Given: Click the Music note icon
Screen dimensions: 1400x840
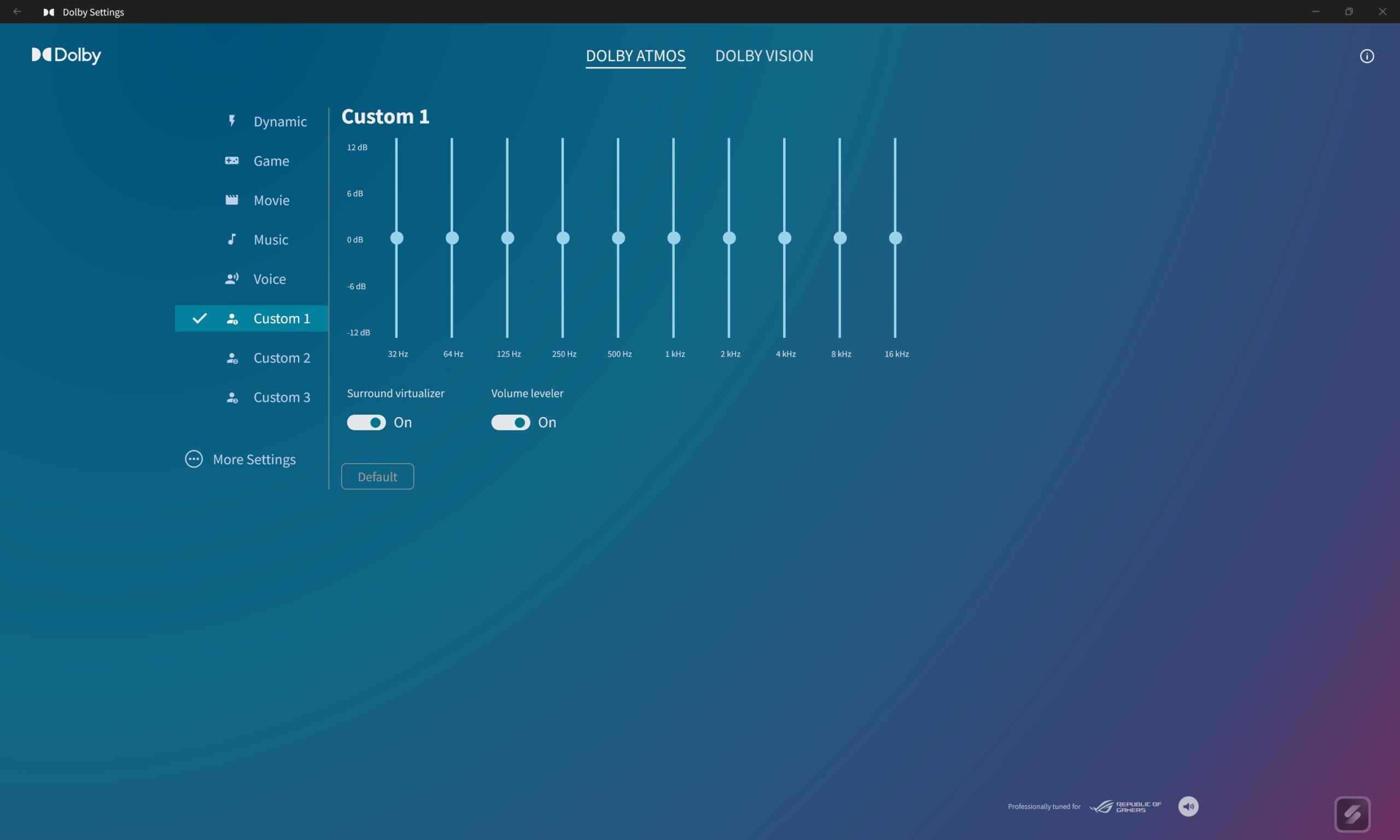Looking at the screenshot, I should coord(231,239).
